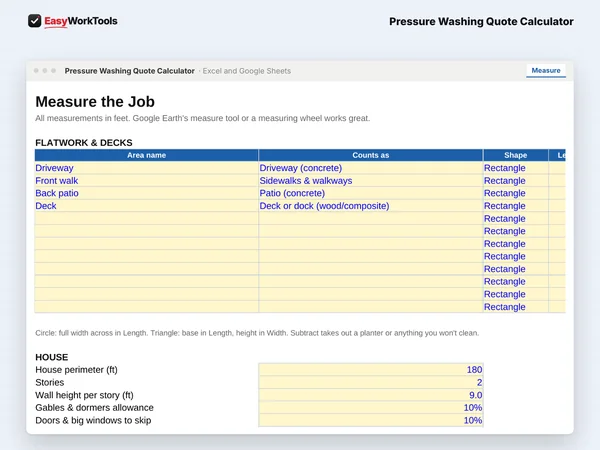600x450 pixels.
Task: Select the Front walk area name cell
Action: tap(147, 181)
